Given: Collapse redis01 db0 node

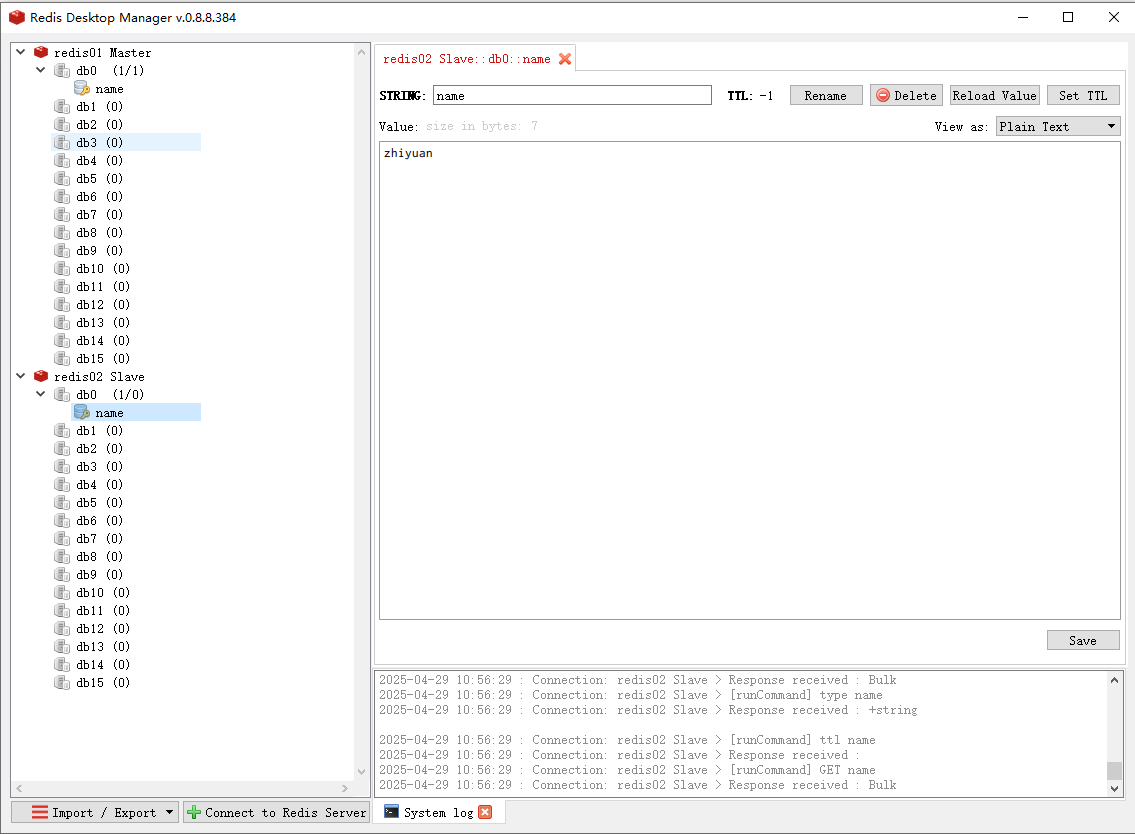Looking at the screenshot, I should 41,70.
